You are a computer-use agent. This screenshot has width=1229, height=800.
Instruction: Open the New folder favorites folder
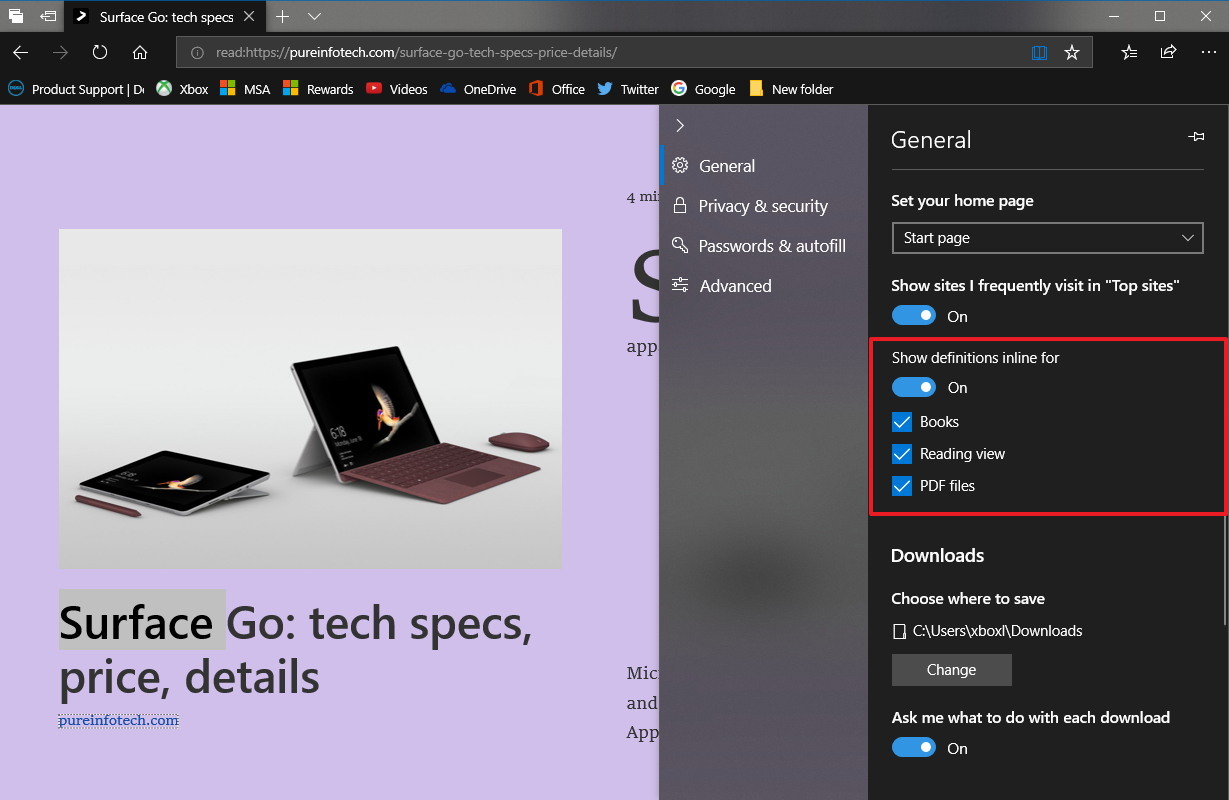click(x=790, y=89)
